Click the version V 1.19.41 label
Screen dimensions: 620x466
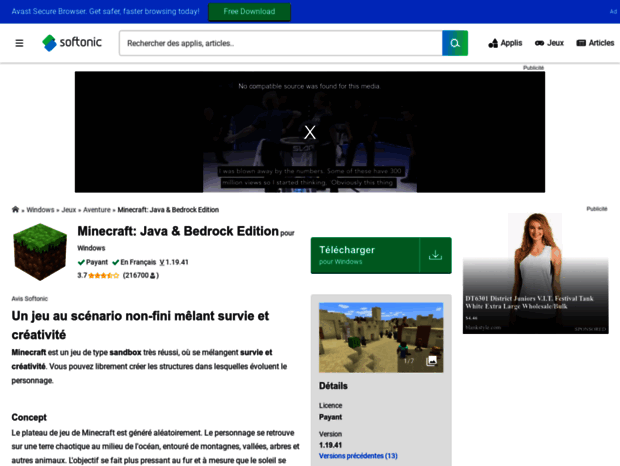click(174, 262)
